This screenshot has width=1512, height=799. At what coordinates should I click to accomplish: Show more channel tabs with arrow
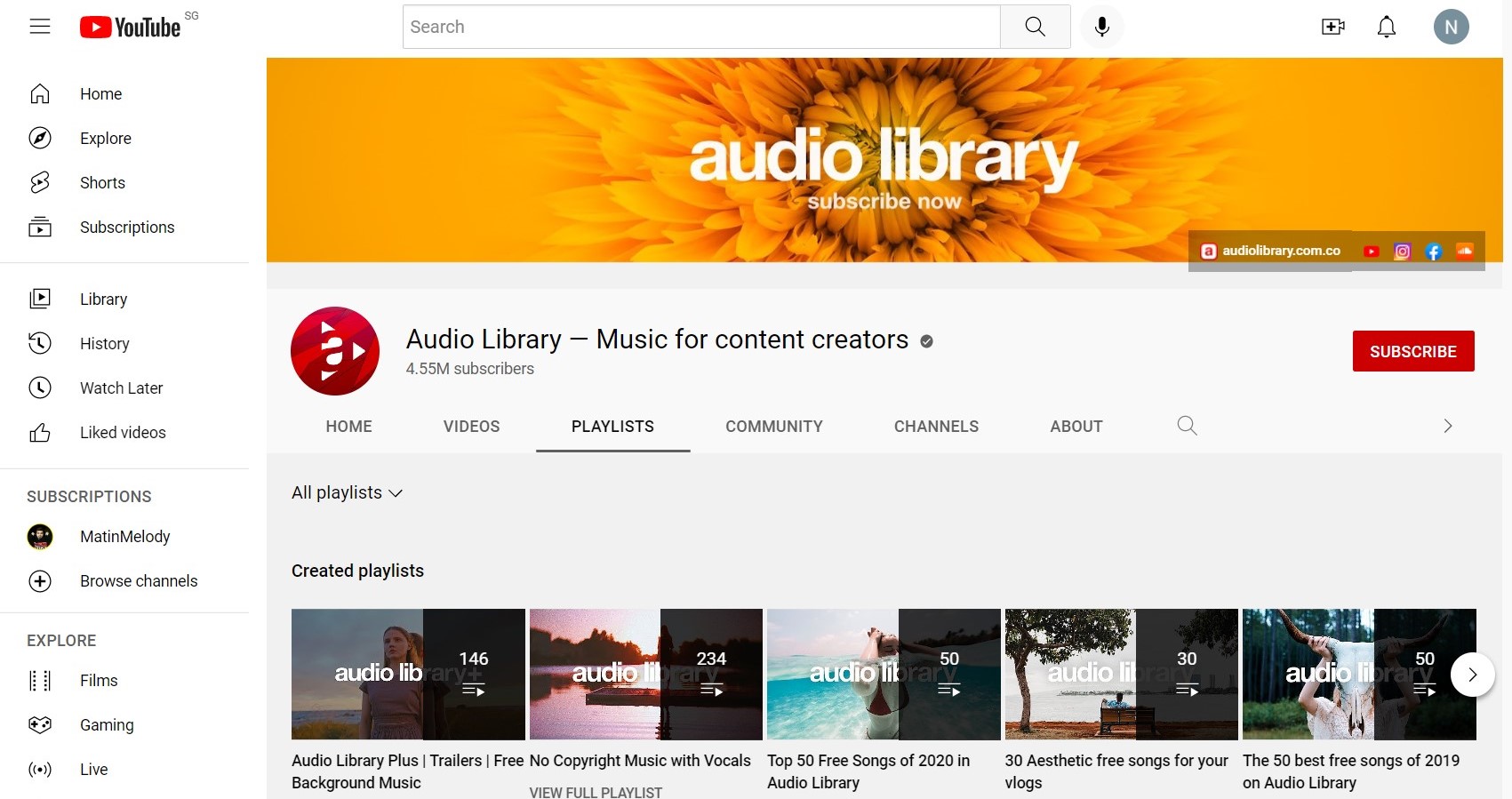pyautogui.click(x=1447, y=426)
